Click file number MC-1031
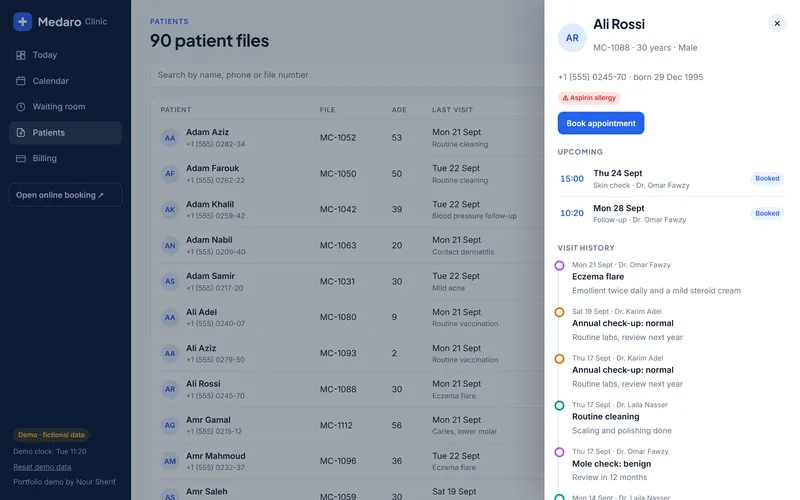 pyautogui.click(x=337, y=282)
